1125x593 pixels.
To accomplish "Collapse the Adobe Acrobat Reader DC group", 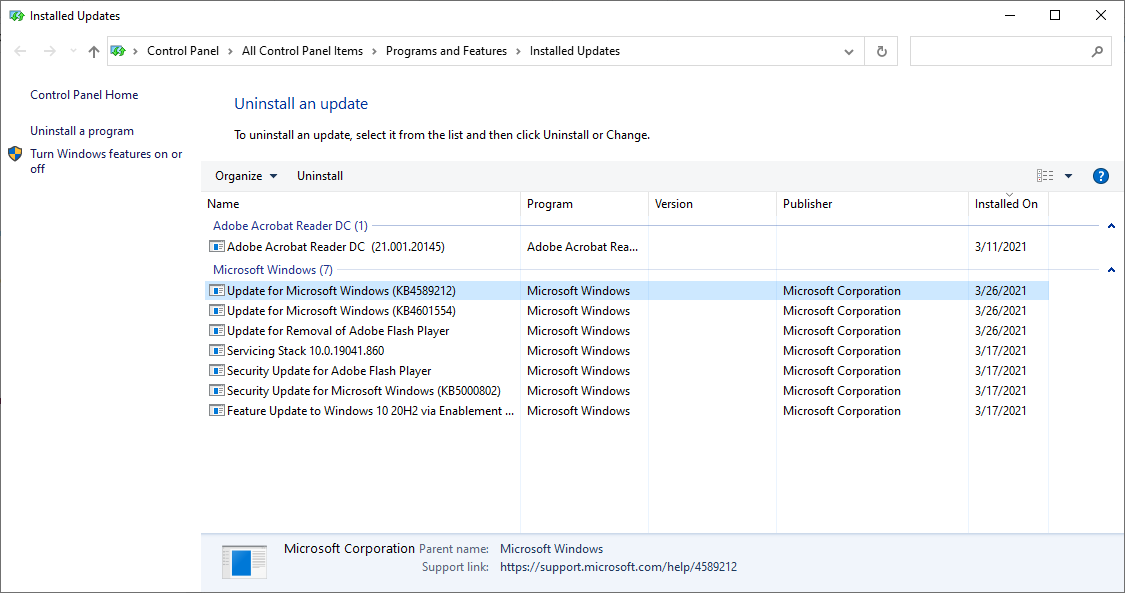I will [x=1111, y=226].
